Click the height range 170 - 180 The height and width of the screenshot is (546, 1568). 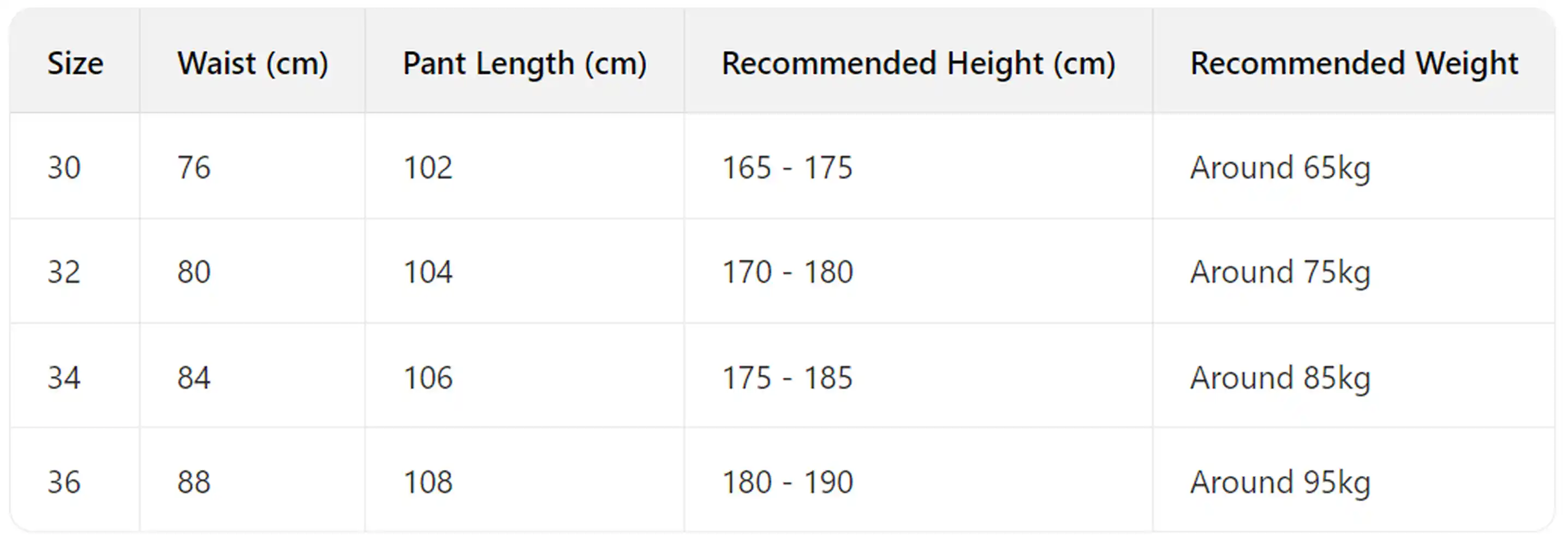[x=787, y=271]
